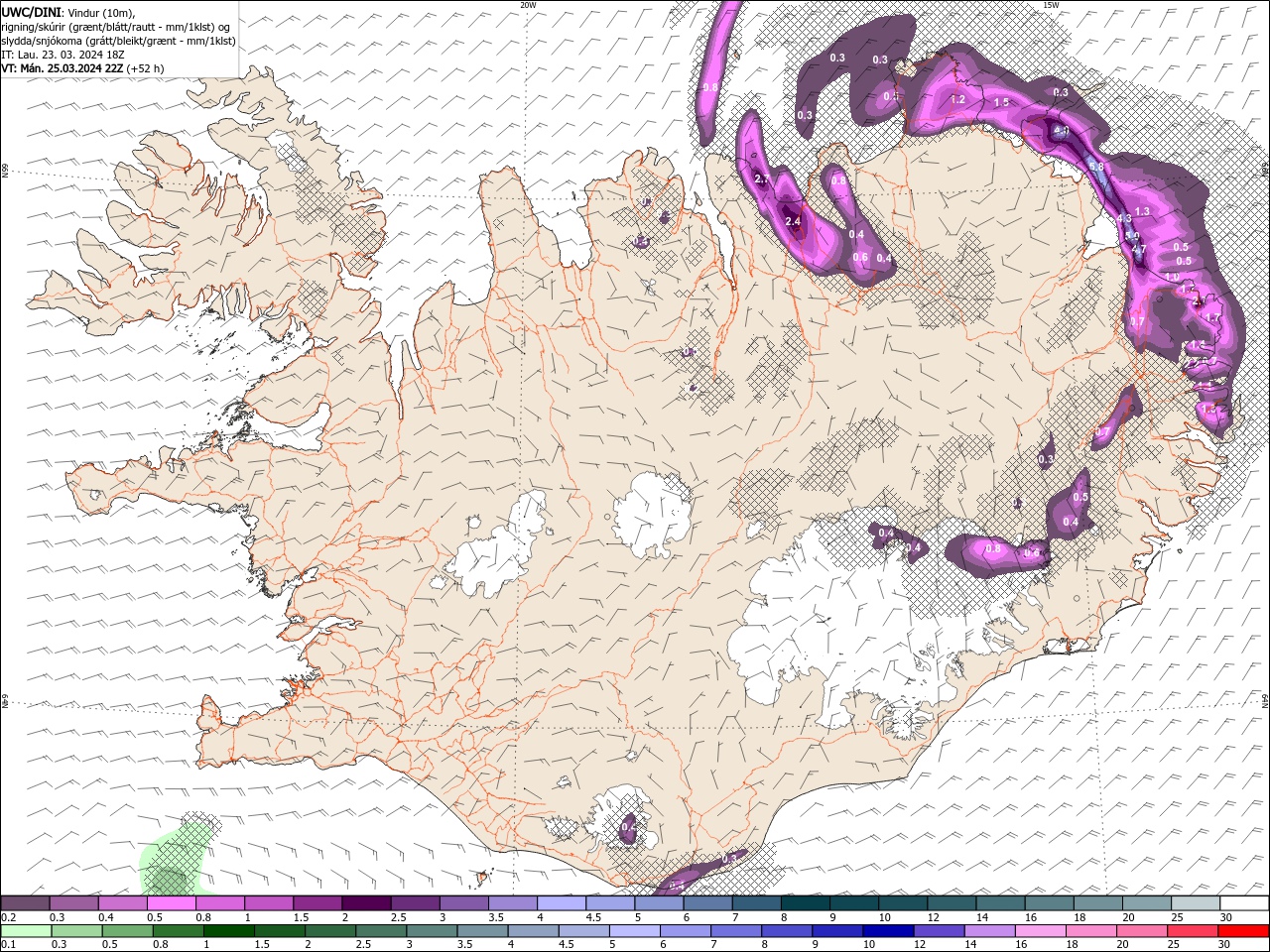Image resolution: width=1270 pixels, height=952 pixels.
Task: Click the 0.2 label on the snow scale
Action: (8, 917)
